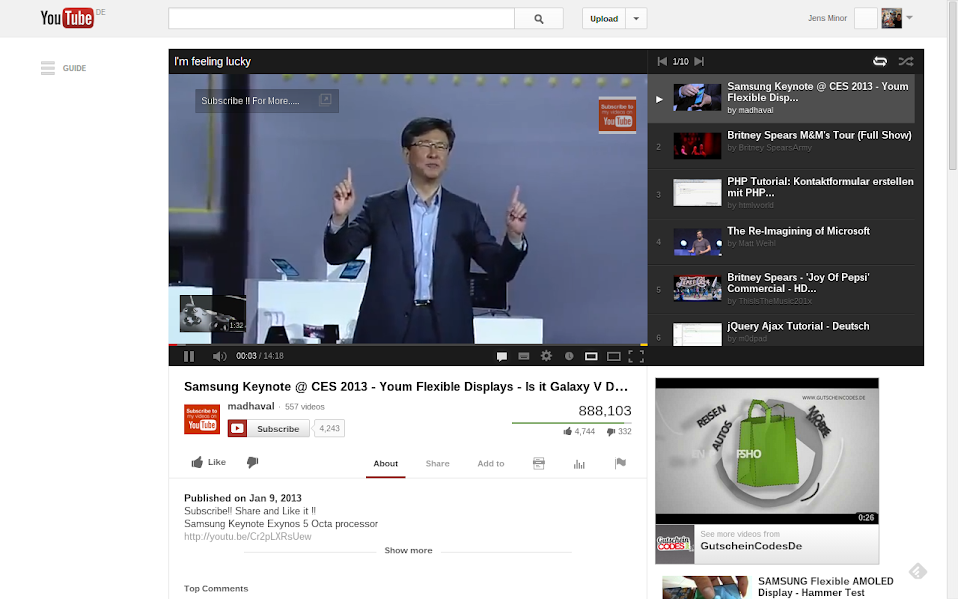Click the empty notification box beside username
The image size is (958, 599).
[x=865, y=18]
